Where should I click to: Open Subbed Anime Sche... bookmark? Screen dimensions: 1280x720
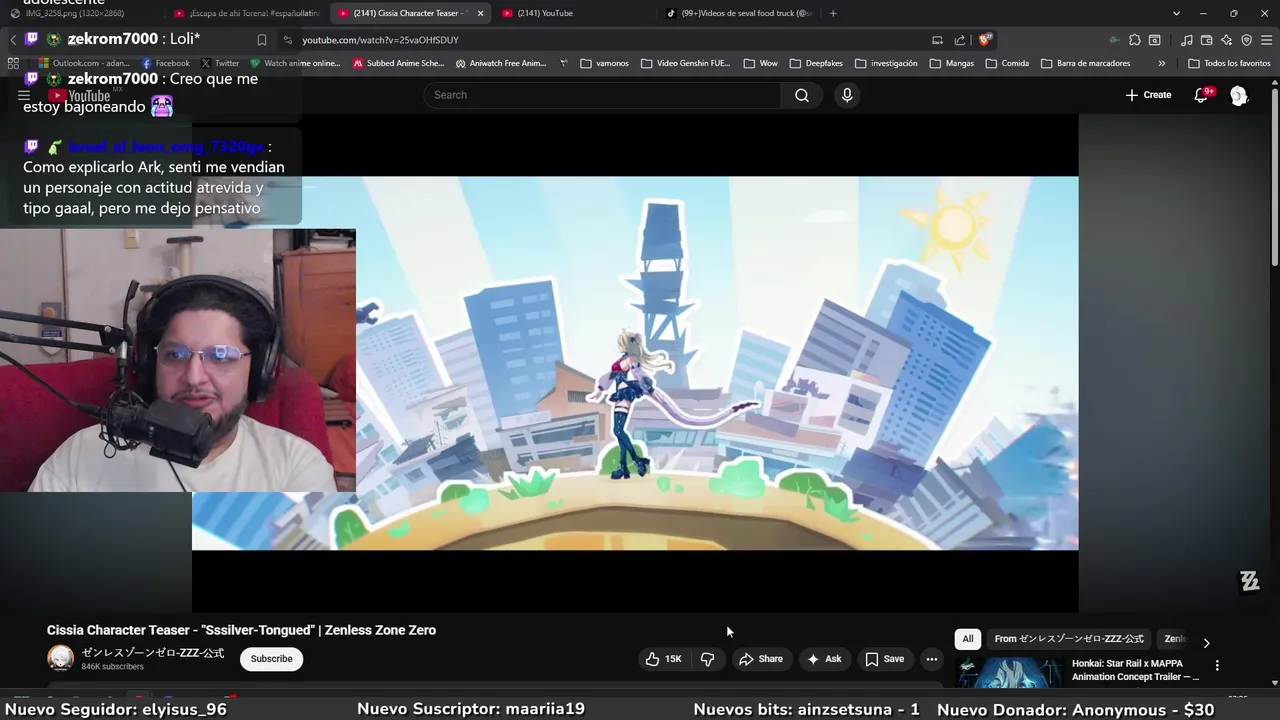398,63
